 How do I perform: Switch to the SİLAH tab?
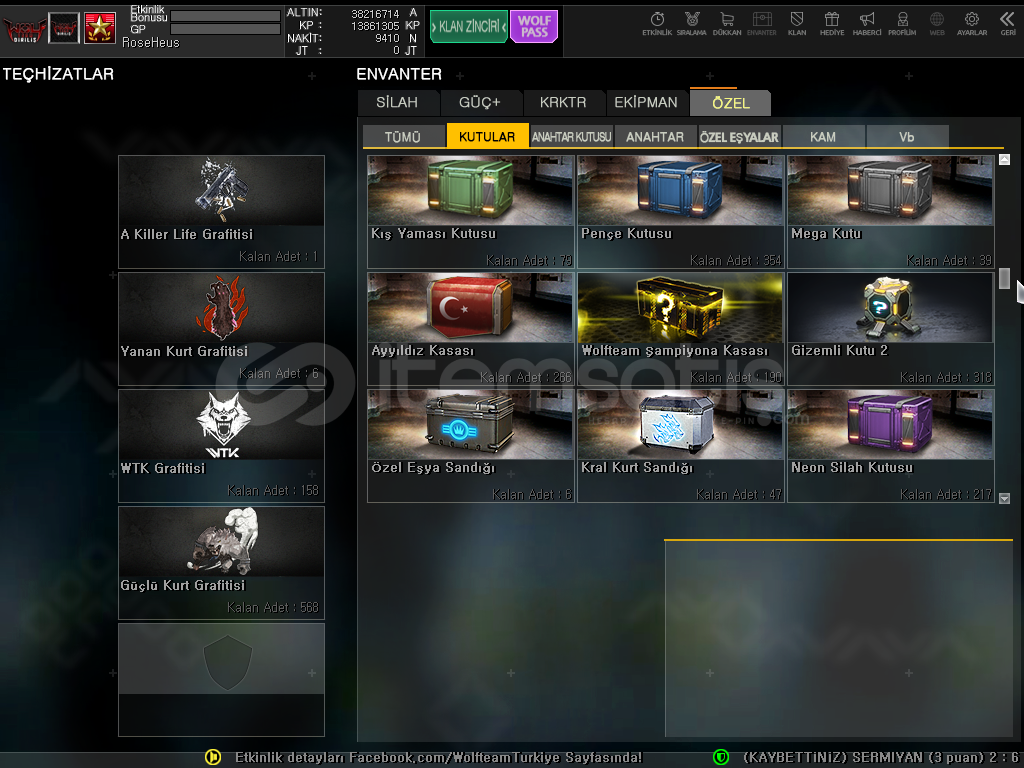tap(397, 103)
